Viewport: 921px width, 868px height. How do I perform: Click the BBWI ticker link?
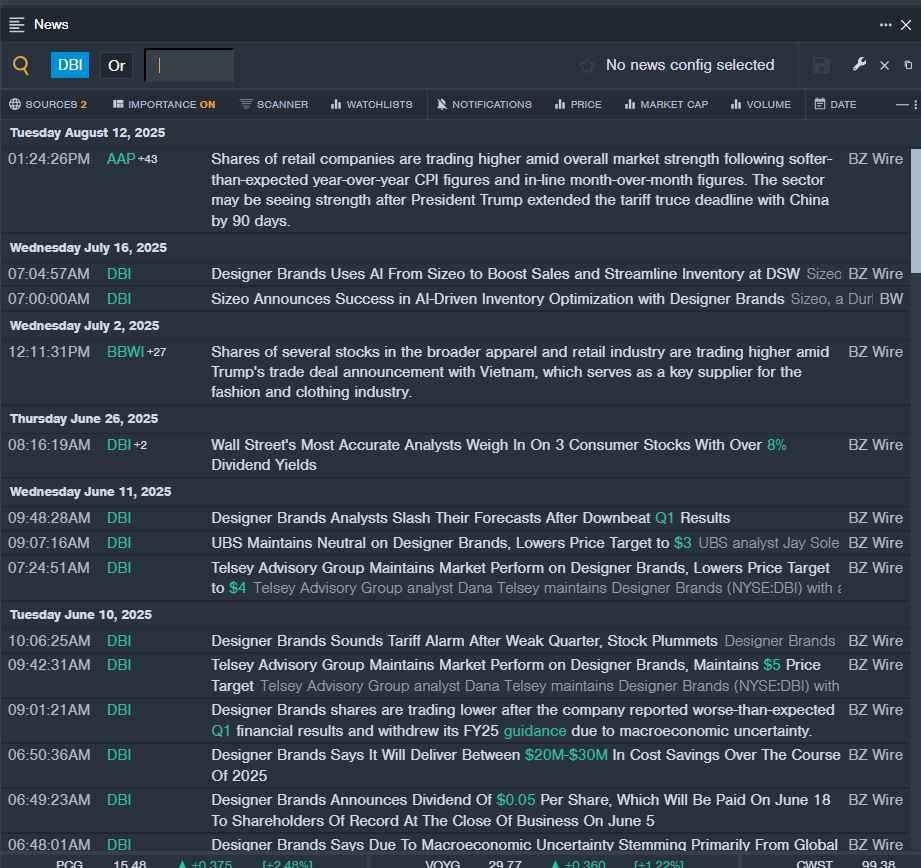click(125, 352)
